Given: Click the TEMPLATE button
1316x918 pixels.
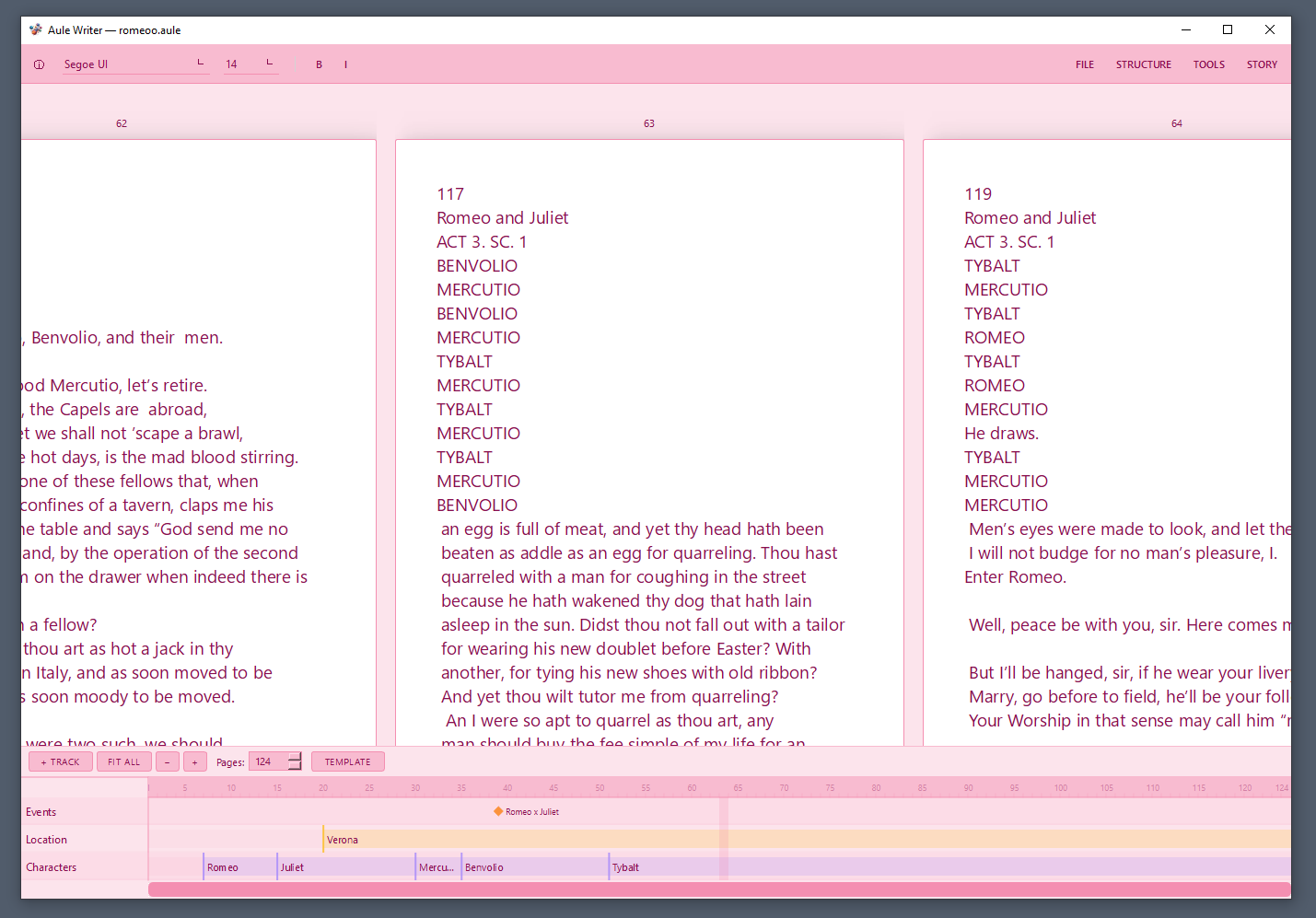Looking at the screenshot, I should 348,761.
